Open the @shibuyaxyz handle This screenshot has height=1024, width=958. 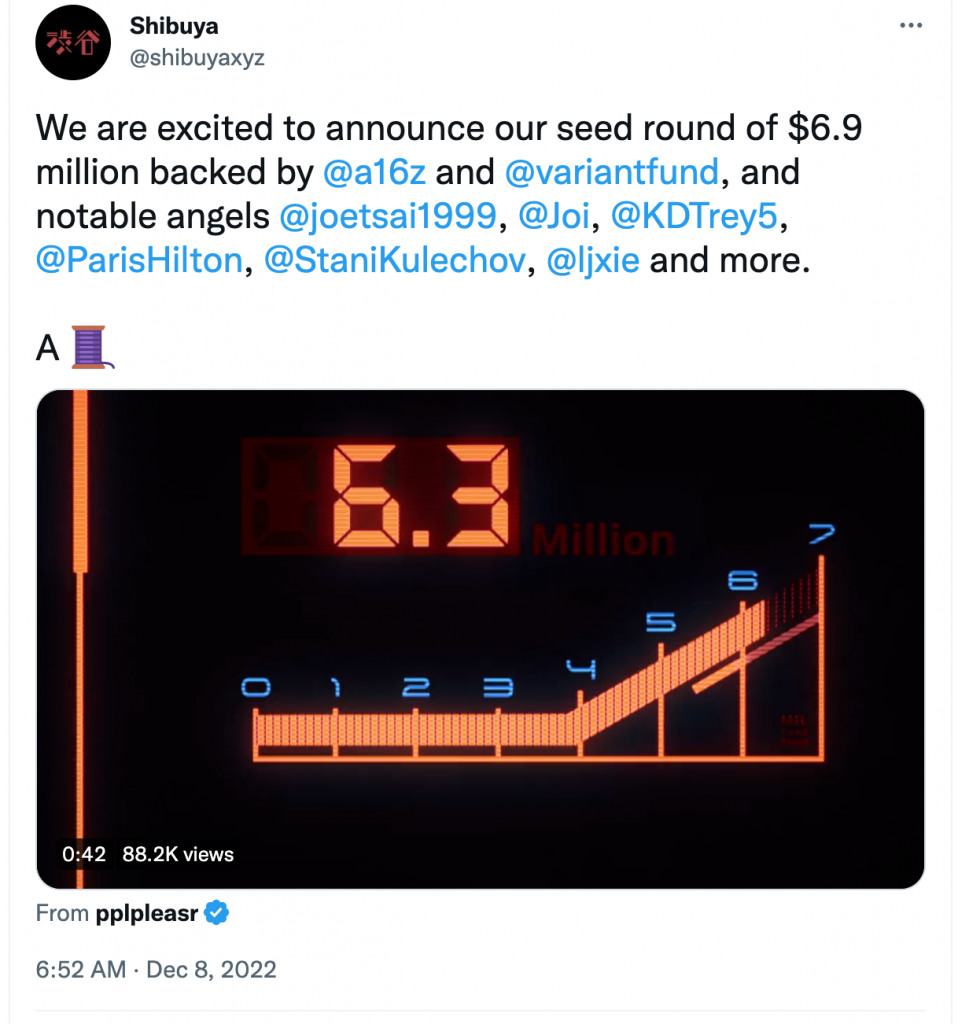click(x=197, y=58)
